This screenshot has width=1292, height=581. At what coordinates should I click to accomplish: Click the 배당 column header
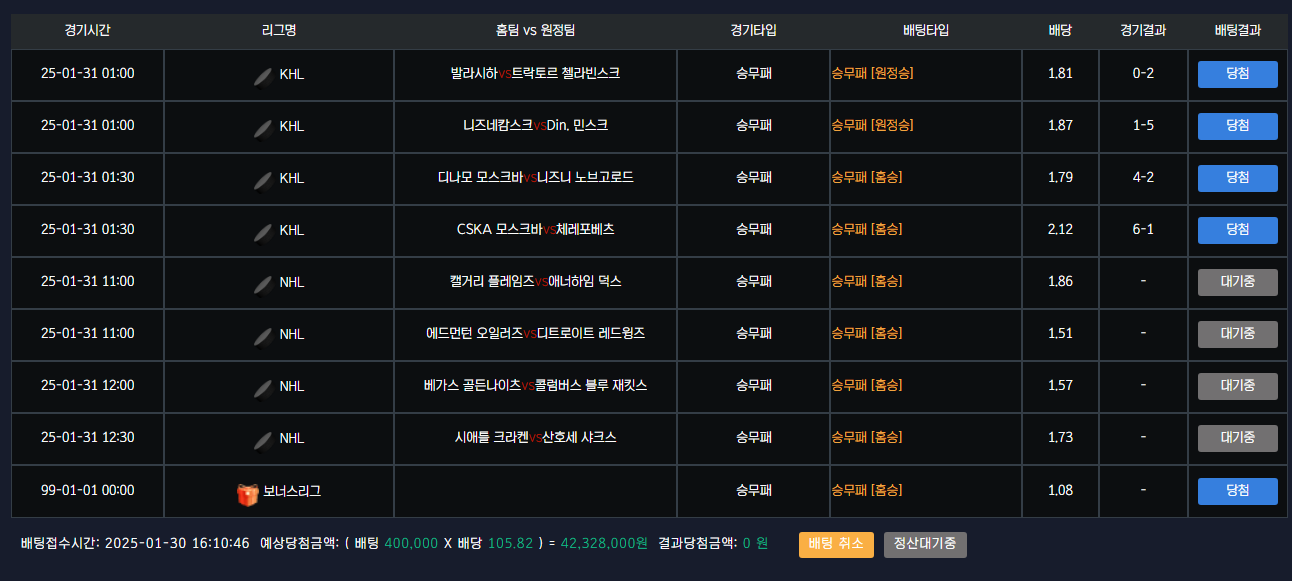tap(1060, 30)
